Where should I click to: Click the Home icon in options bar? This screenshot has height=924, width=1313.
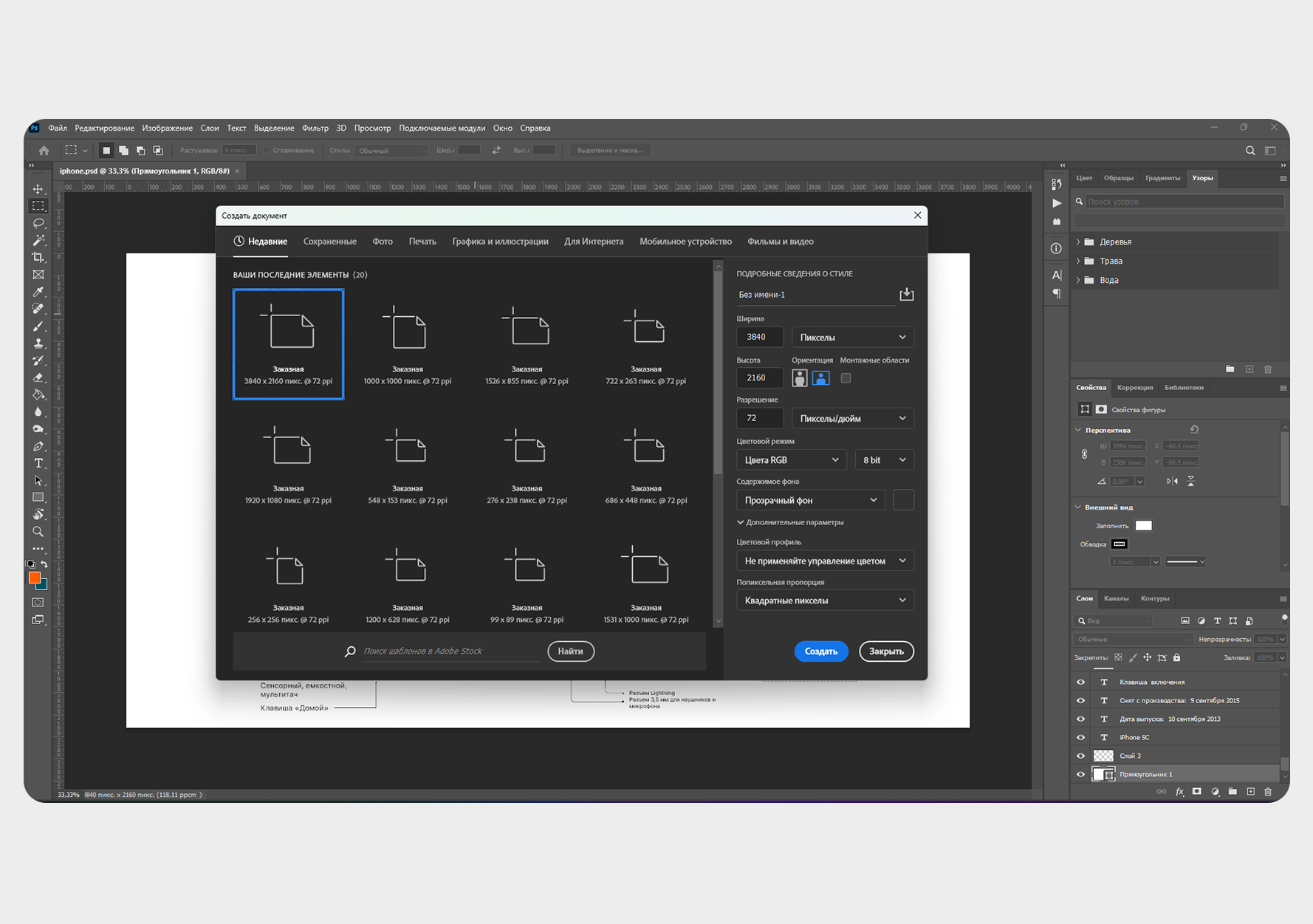[x=44, y=150]
